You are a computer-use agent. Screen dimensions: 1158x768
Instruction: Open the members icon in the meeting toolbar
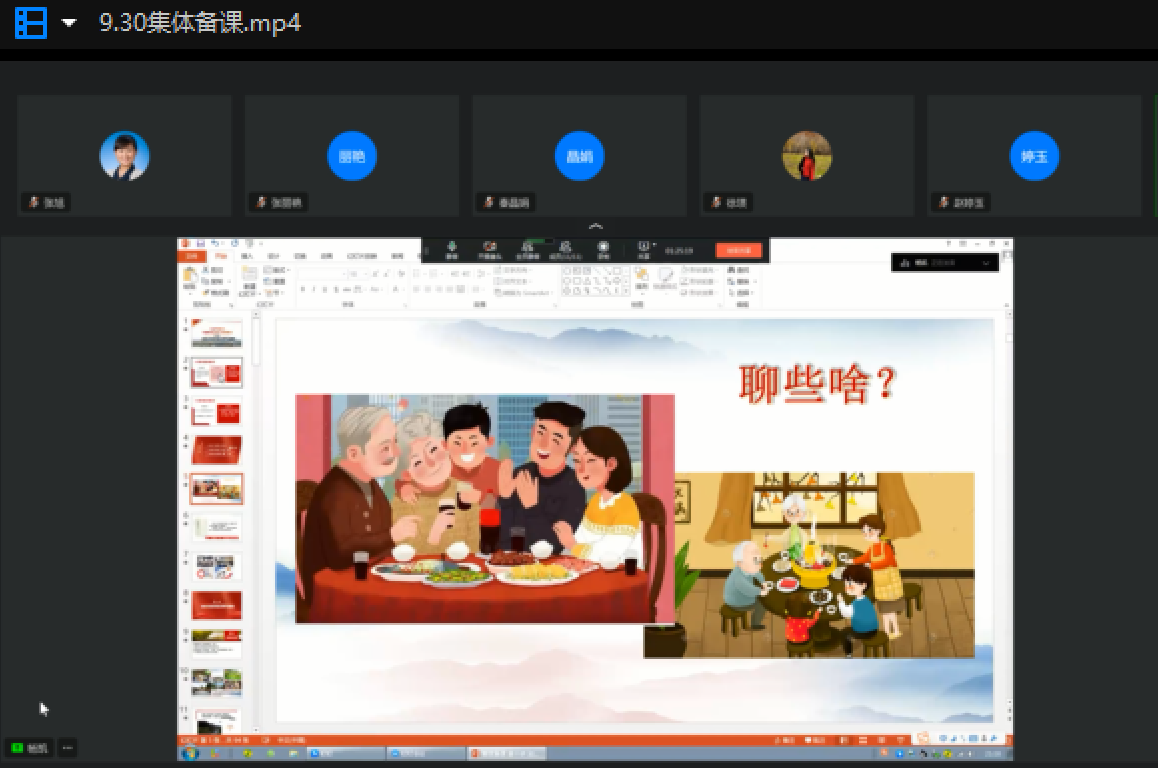click(565, 249)
